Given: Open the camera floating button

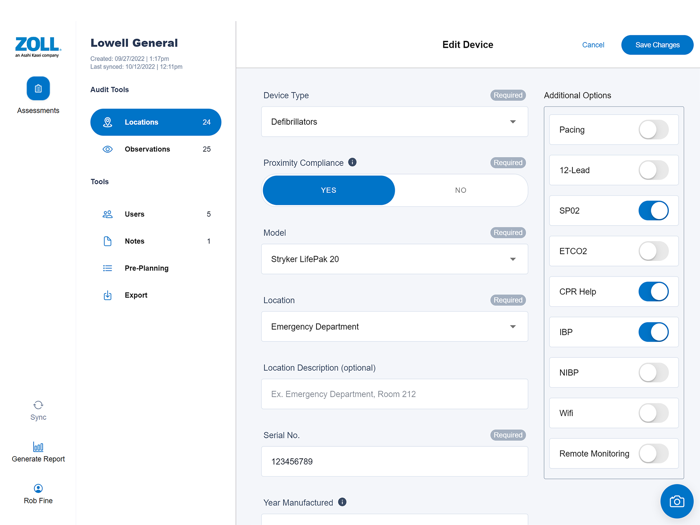Looking at the screenshot, I should (677, 501).
